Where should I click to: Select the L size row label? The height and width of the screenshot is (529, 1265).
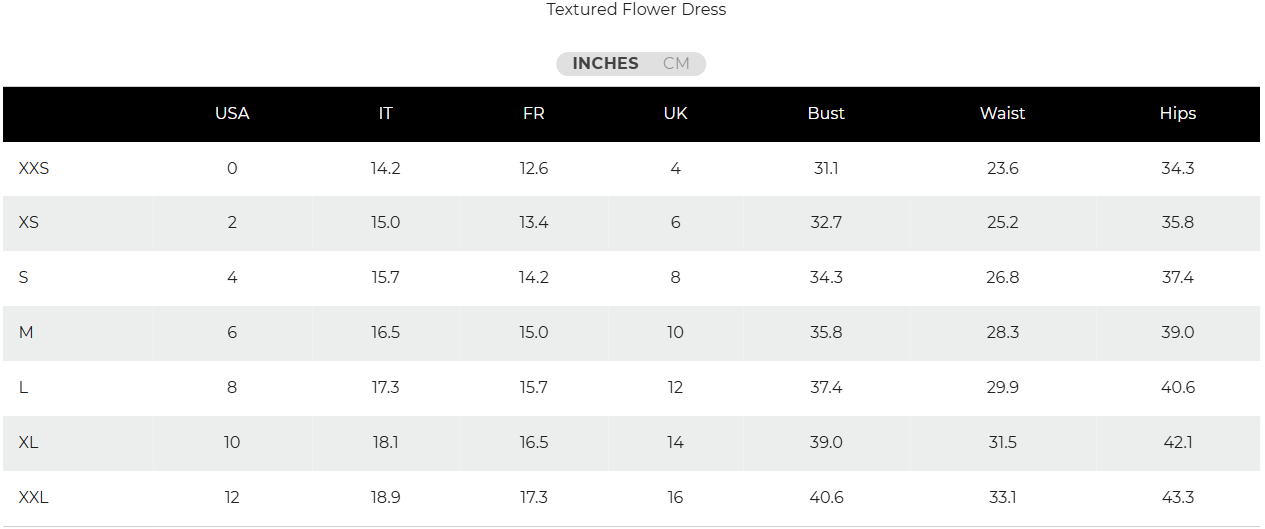click(24, 388)
